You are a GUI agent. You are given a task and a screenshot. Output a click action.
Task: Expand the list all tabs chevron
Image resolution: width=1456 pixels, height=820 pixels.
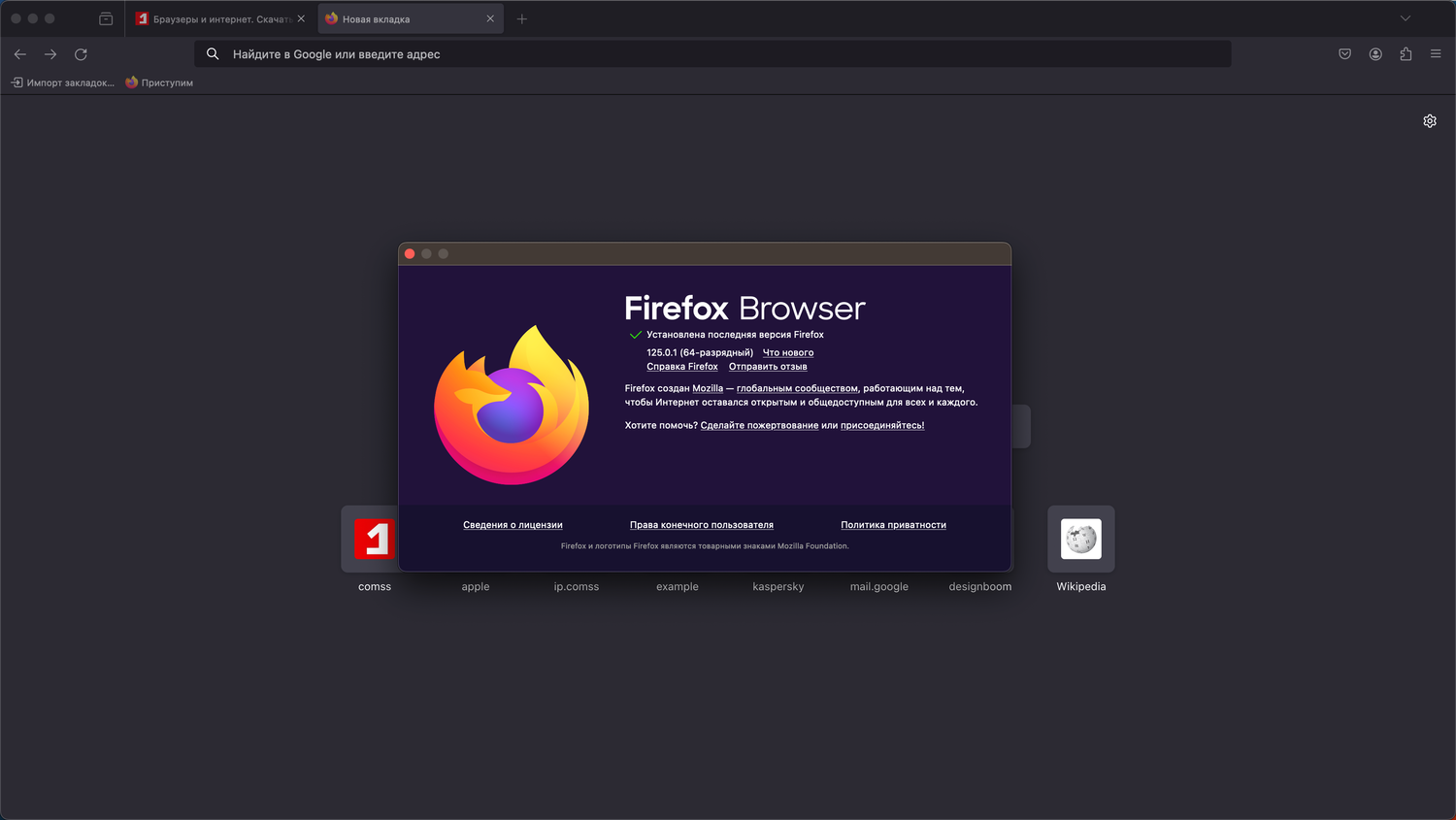[x=1405, y=18]
